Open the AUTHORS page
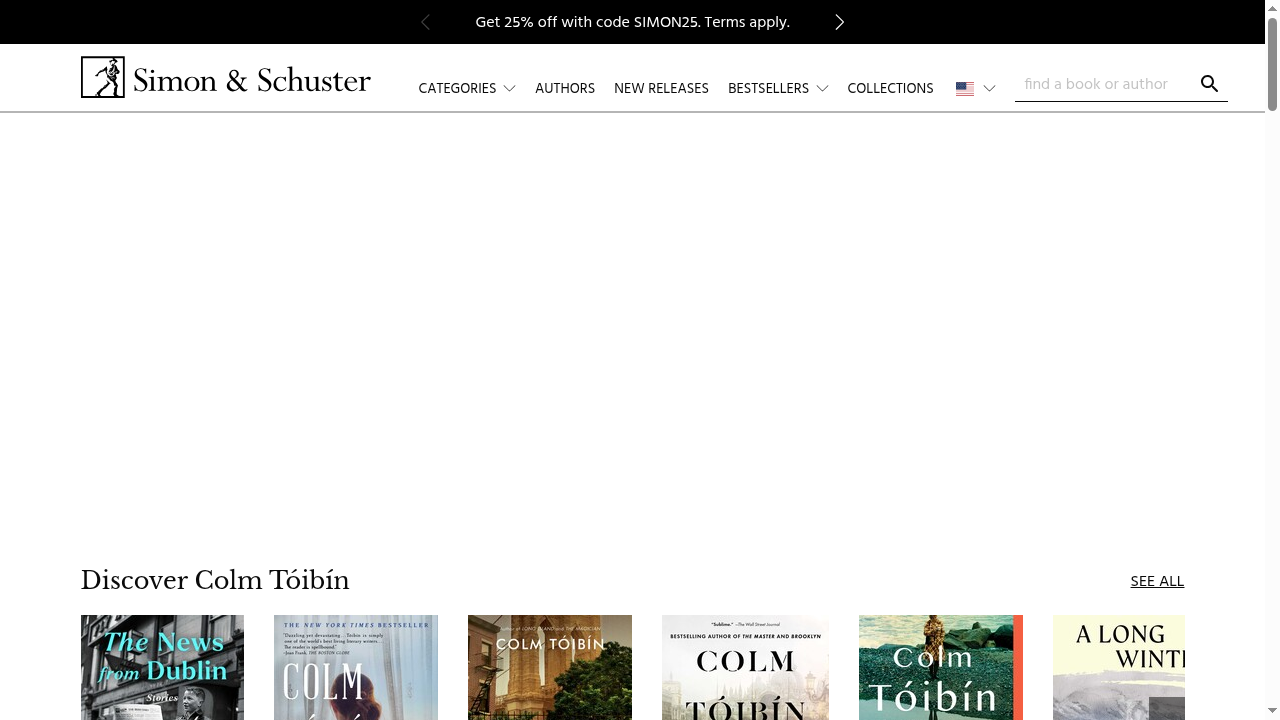This screenshot has width=1280, height=720. pyautogui.click(x=565, y=89)
